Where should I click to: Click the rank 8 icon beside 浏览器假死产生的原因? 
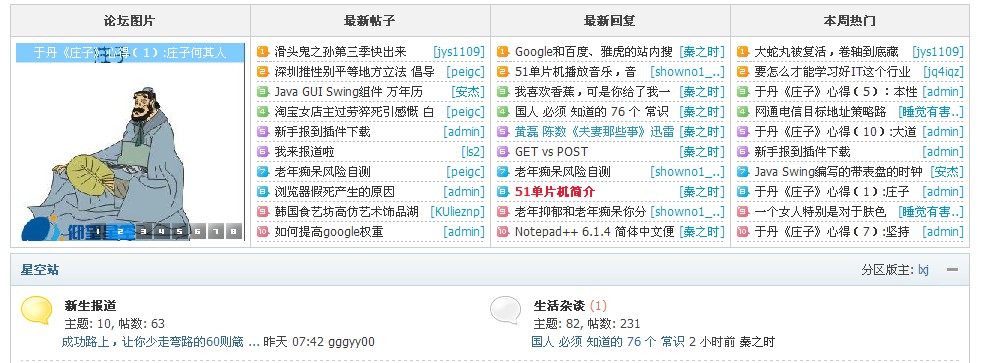pyautogui.click(x=263, y=192)
